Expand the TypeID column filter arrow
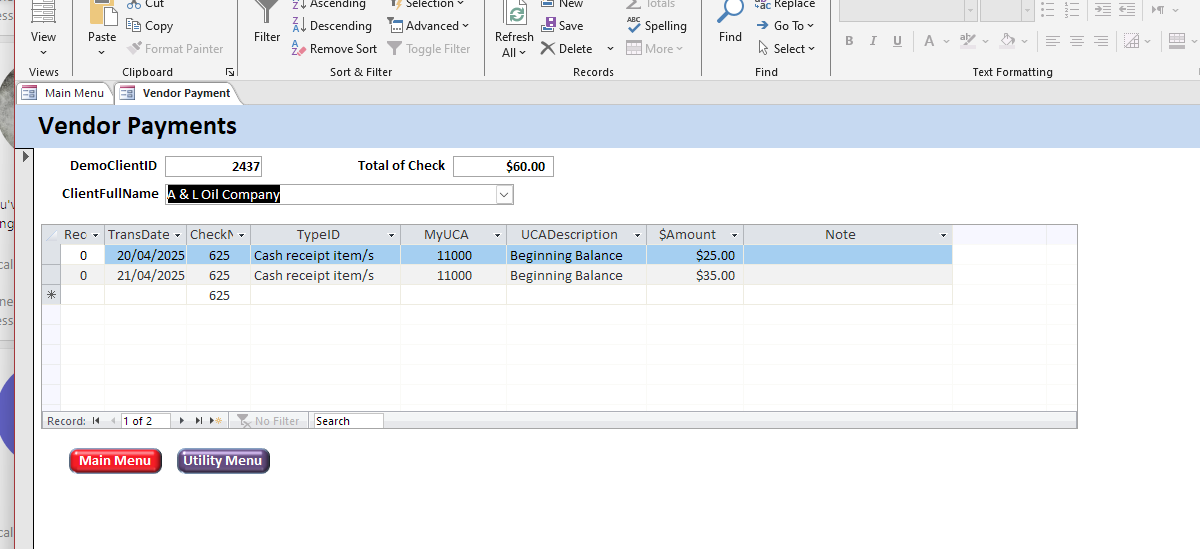 390,235
